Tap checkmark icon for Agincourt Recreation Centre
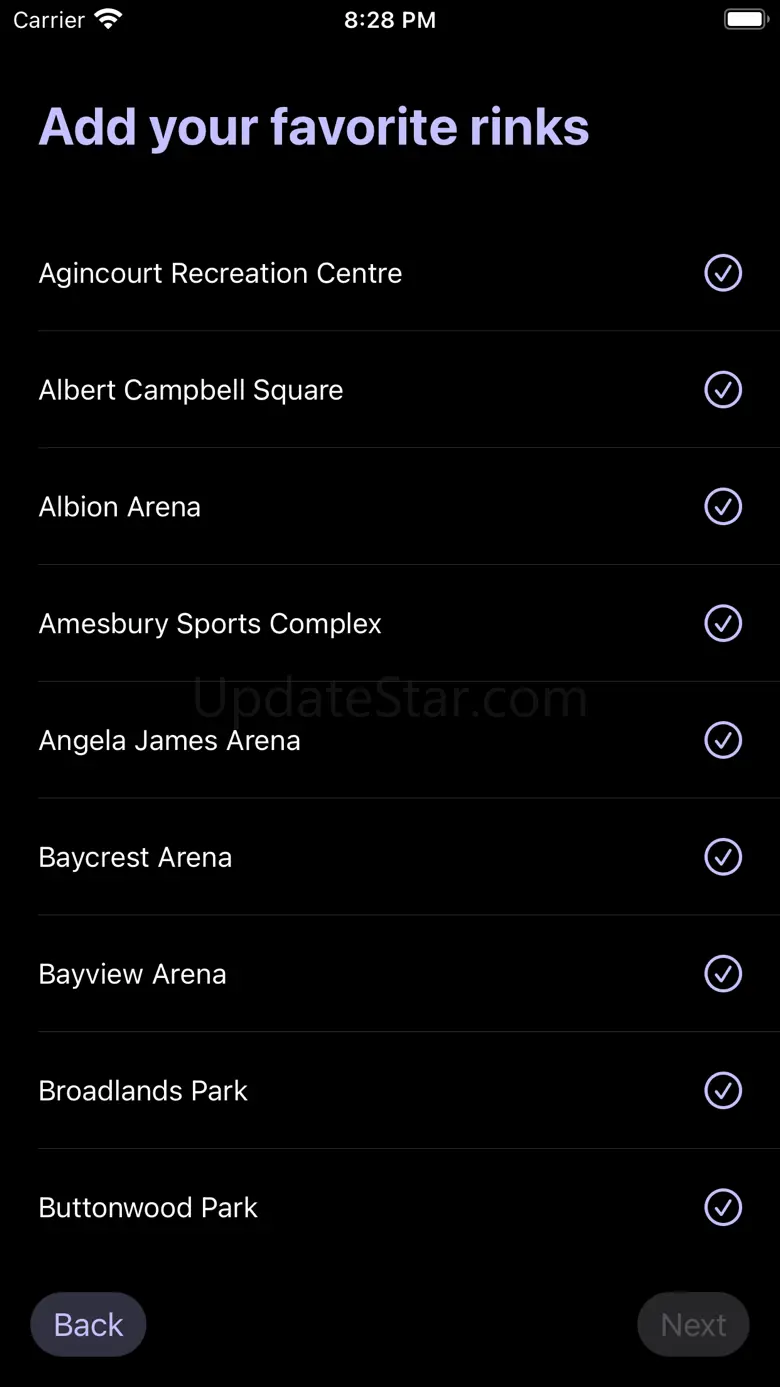The height and width of the screenshot is (1387, 780). 723,273
